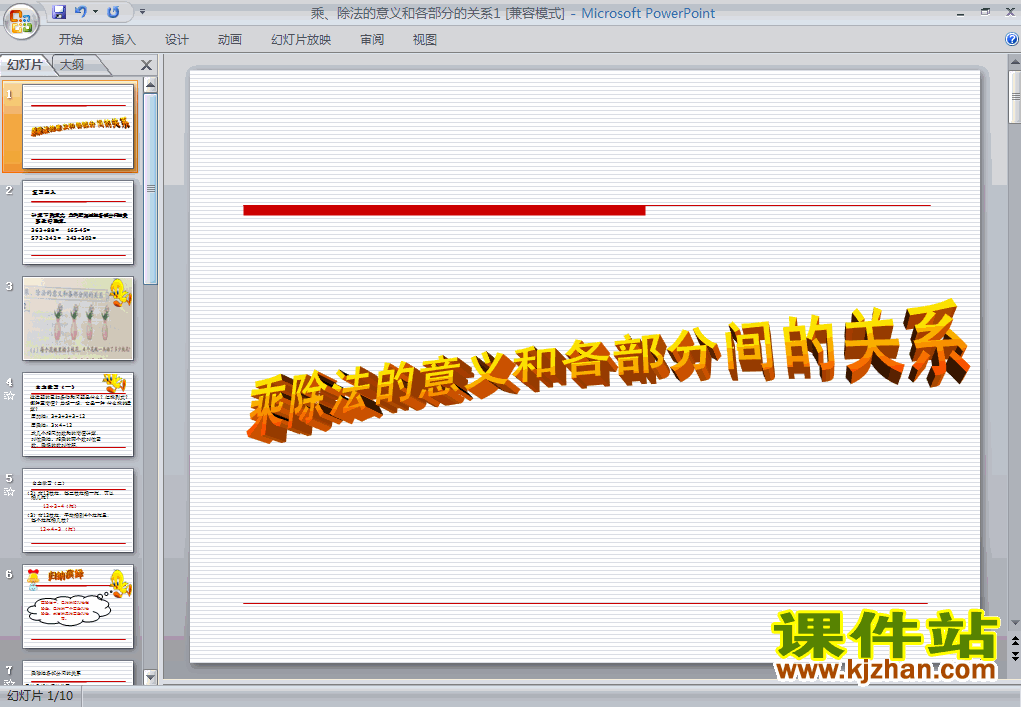The image size is (1021, 707).
Task: Close the slide thumbnail pane
Action: point(147,65)
